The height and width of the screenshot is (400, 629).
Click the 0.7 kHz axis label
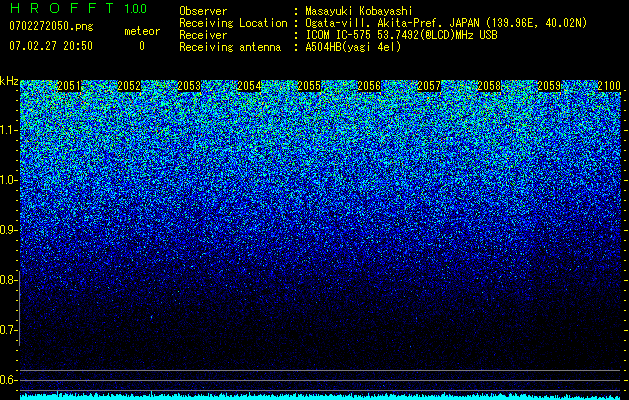(7, 330)
